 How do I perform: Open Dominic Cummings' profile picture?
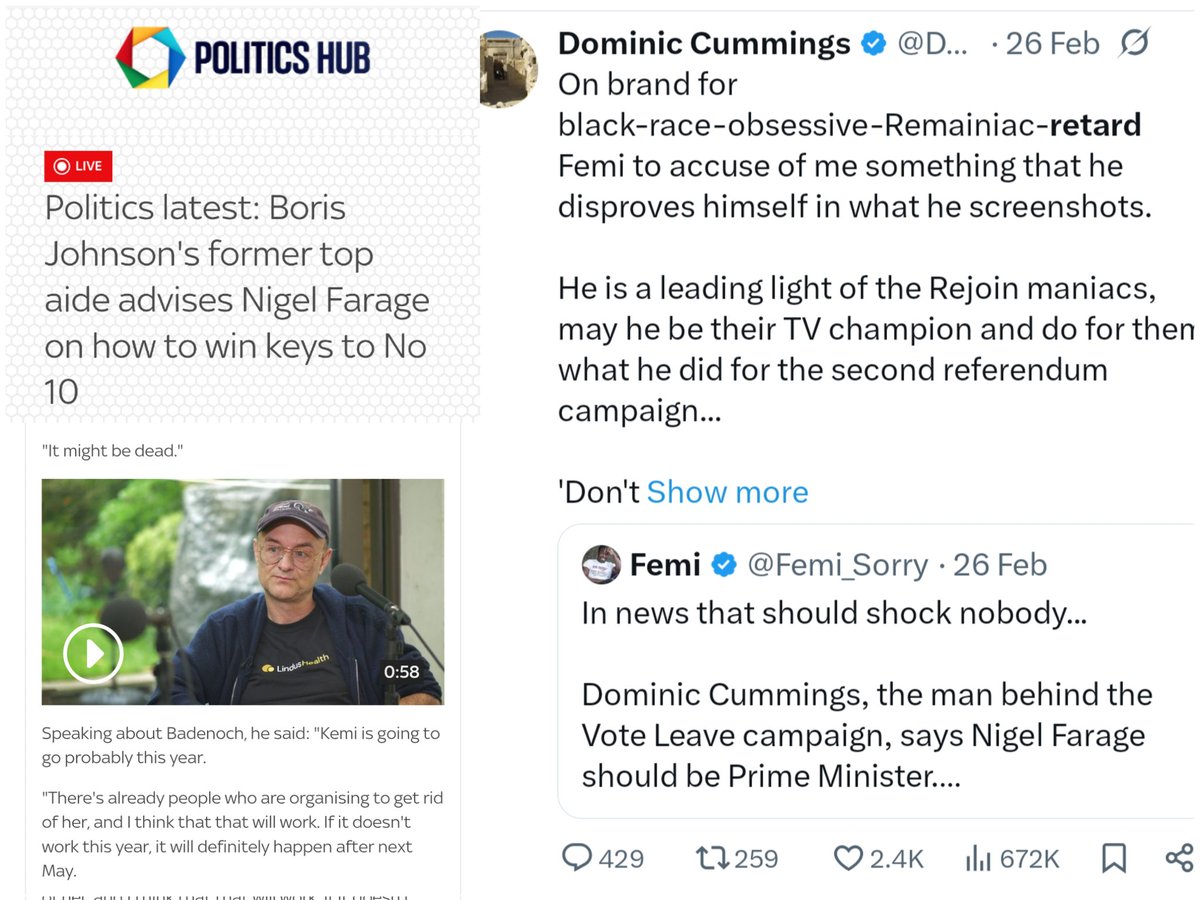[512, 68]
